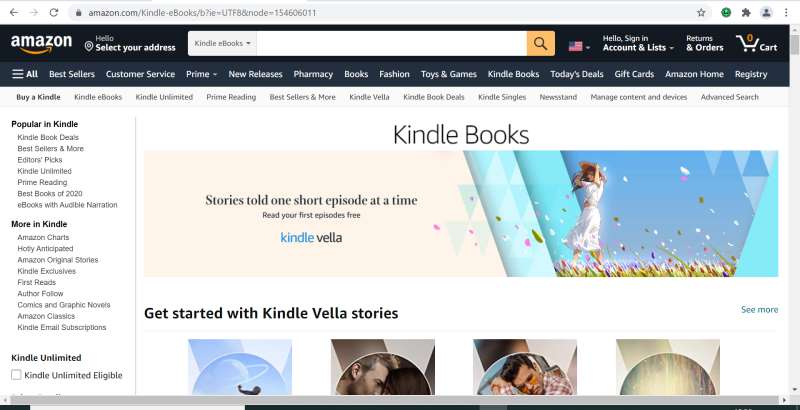Open the Today's Deals menu item
This screenshot has width=800, height=410.
pyautogui.click(x=577, y=74)
